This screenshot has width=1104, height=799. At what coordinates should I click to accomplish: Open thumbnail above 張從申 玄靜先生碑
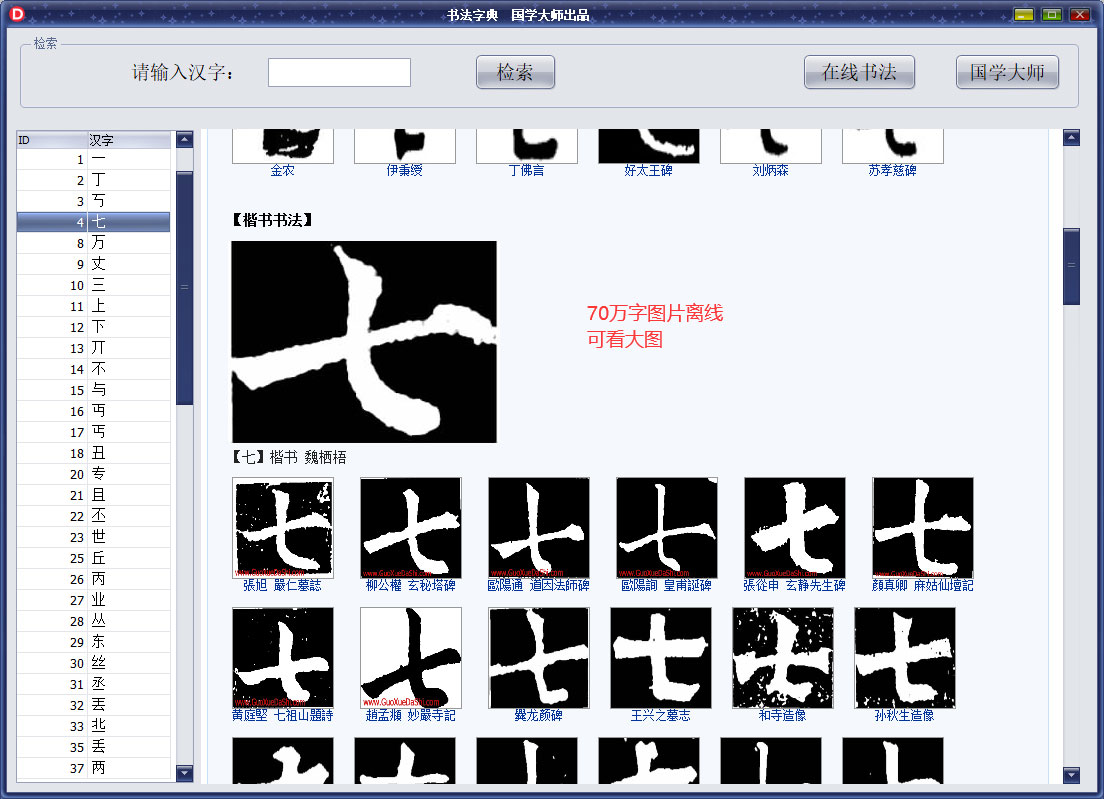pyautogui.click(x=795, y=528)
